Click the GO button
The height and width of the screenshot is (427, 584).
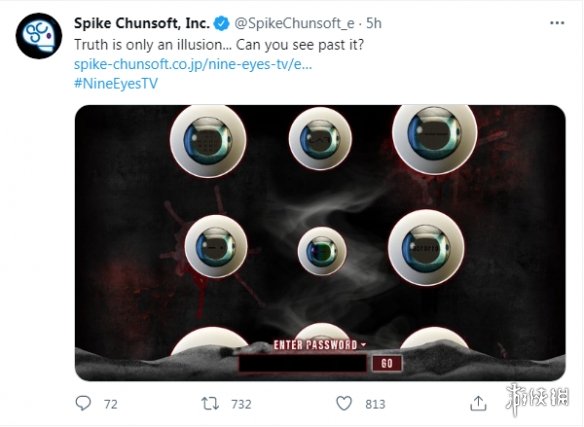[387, 363]
